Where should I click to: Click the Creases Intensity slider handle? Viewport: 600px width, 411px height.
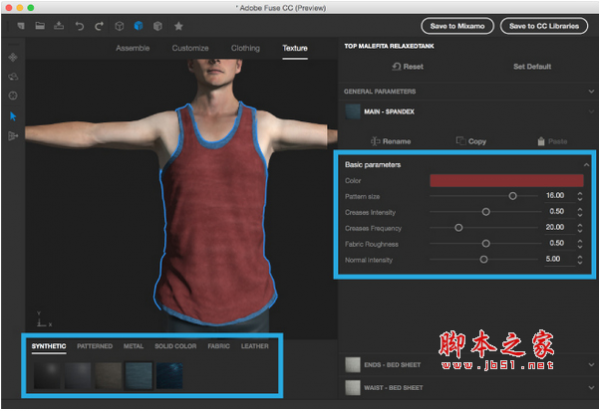(x=486, y=212)
